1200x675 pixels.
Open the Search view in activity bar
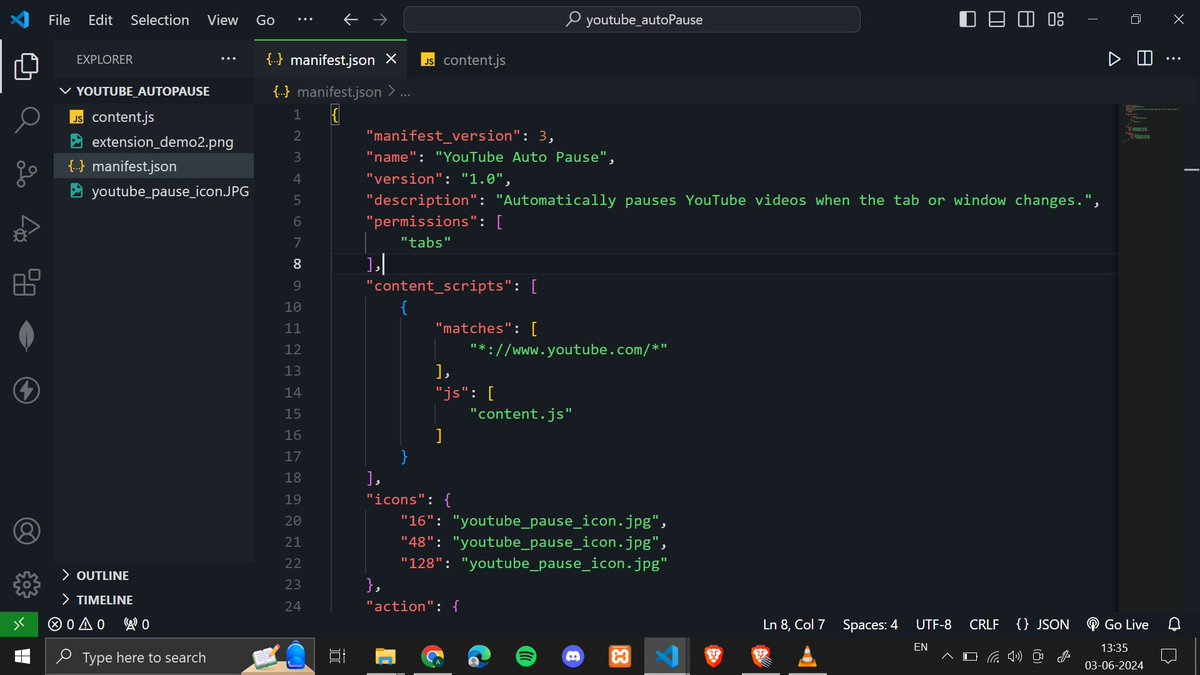coord(27,119)
